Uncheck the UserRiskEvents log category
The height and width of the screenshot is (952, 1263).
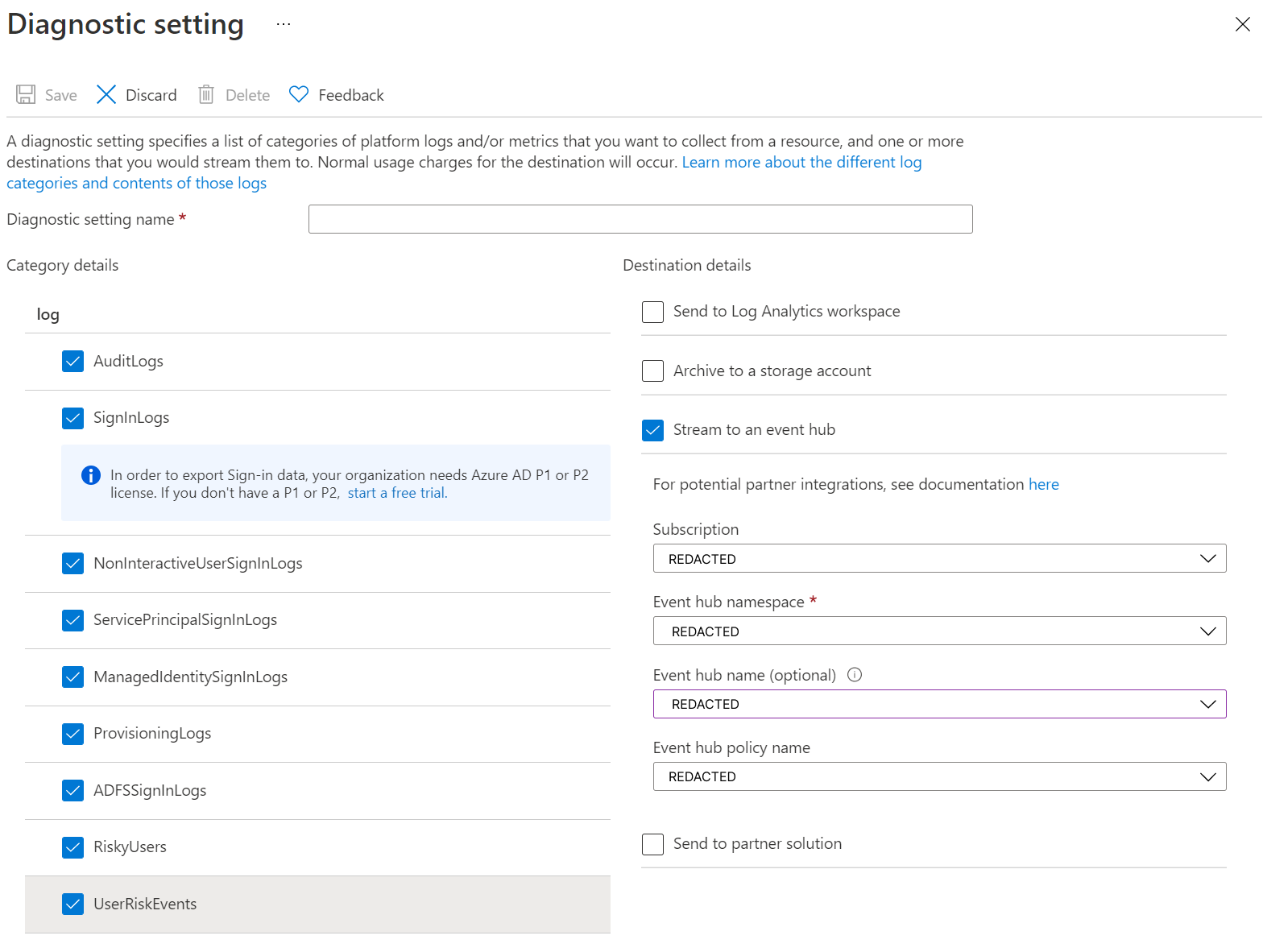[73, 904]
